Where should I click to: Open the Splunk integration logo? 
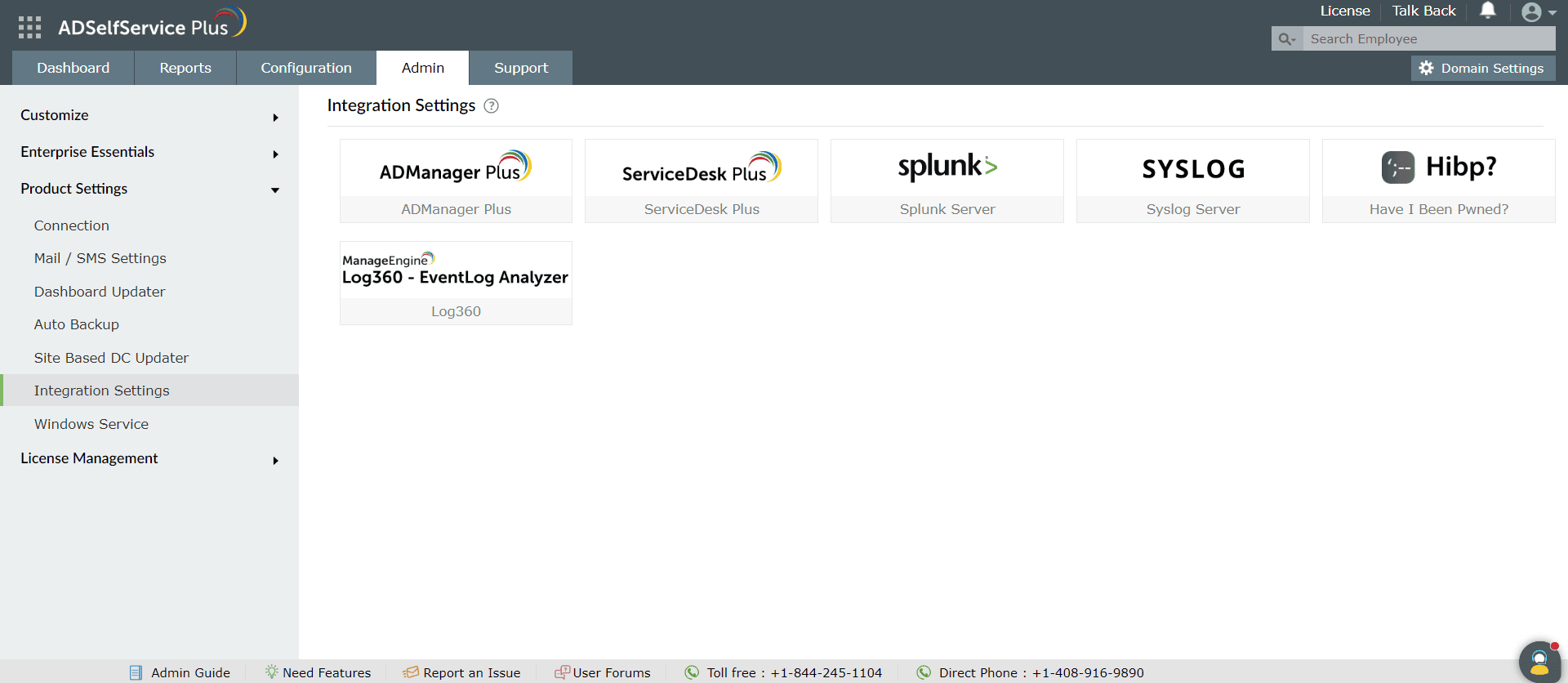coord(947,167)
